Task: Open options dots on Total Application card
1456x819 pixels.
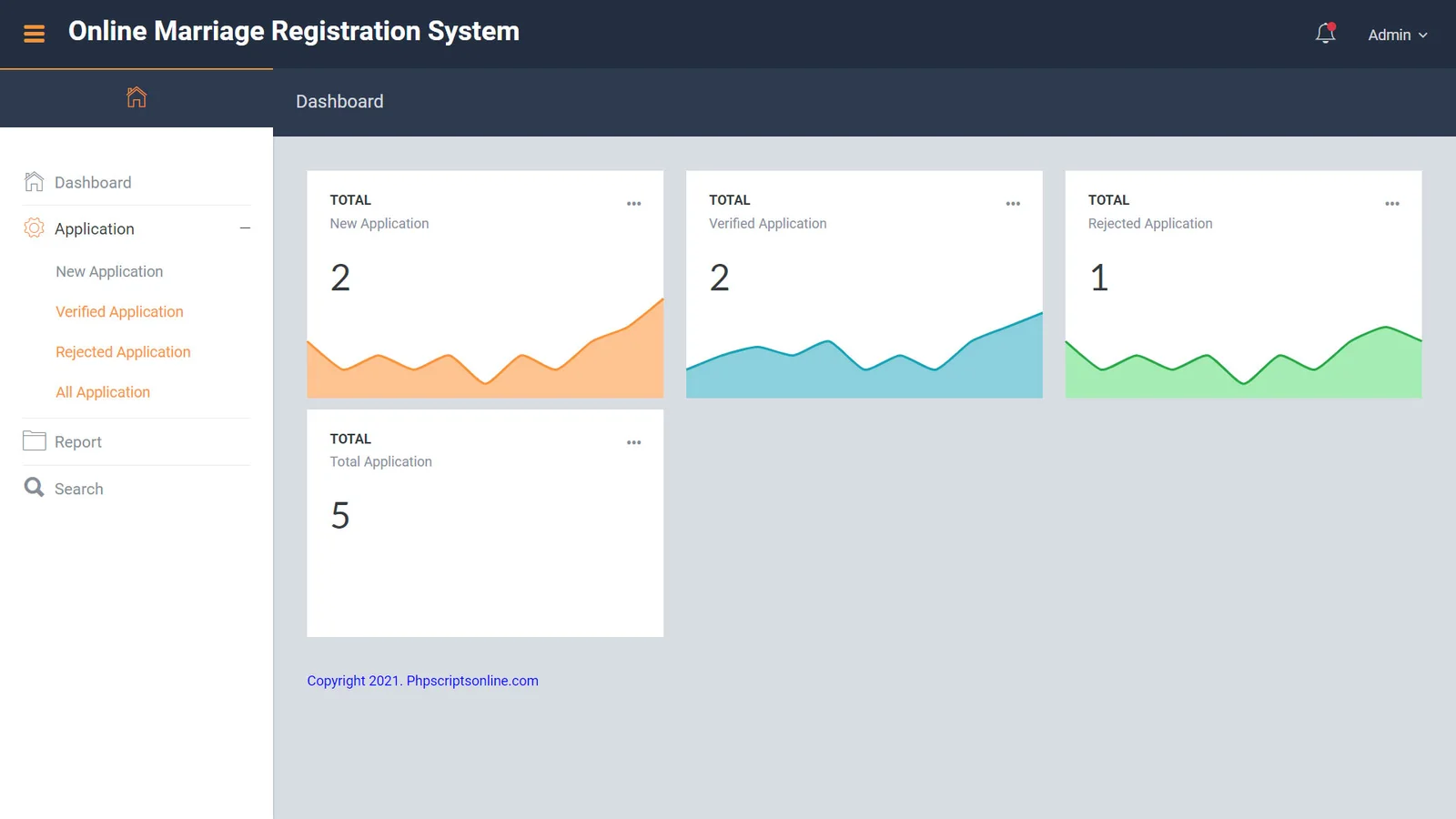Action: (x=634, y=442)
